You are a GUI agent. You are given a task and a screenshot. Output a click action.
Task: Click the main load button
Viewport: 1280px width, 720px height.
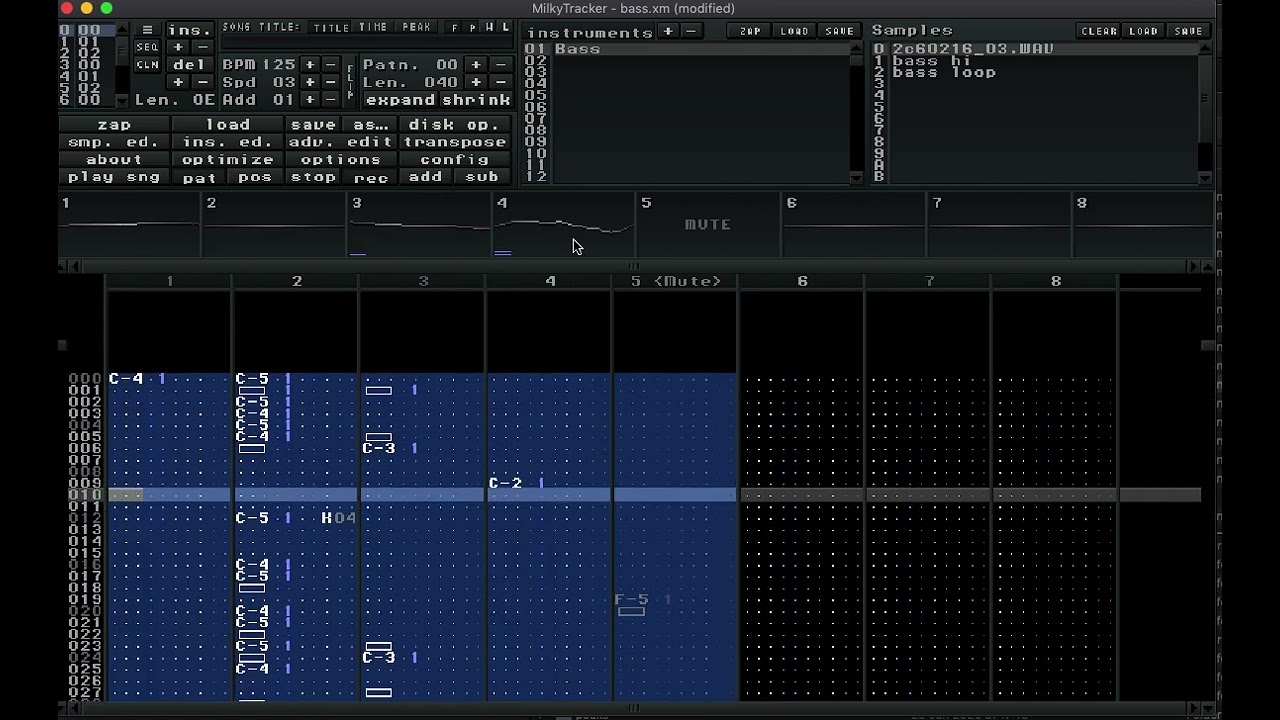pyautogui.click(x=227, y=125)
